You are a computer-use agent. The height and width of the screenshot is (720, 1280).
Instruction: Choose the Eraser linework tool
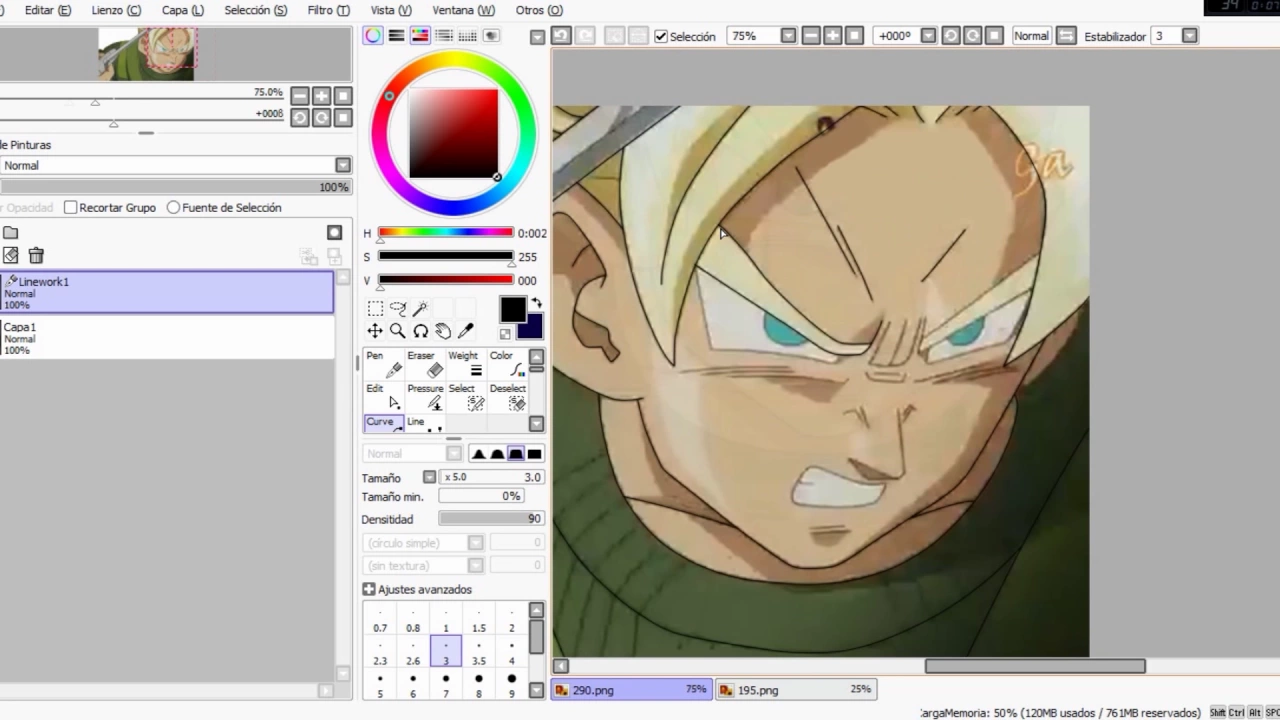pos(424,364)
